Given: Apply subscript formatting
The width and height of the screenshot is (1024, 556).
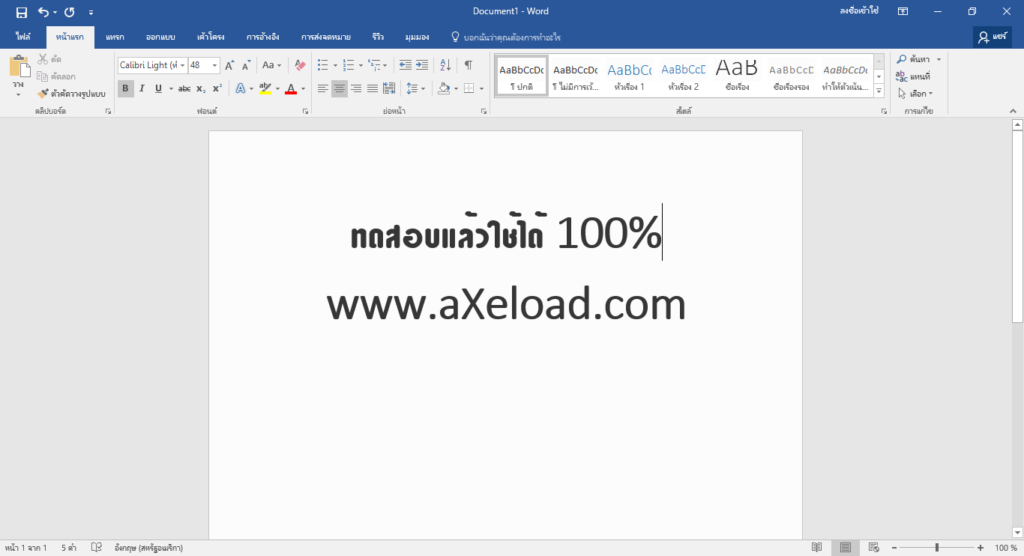Looking at the screenshot, I should (200, 89).
